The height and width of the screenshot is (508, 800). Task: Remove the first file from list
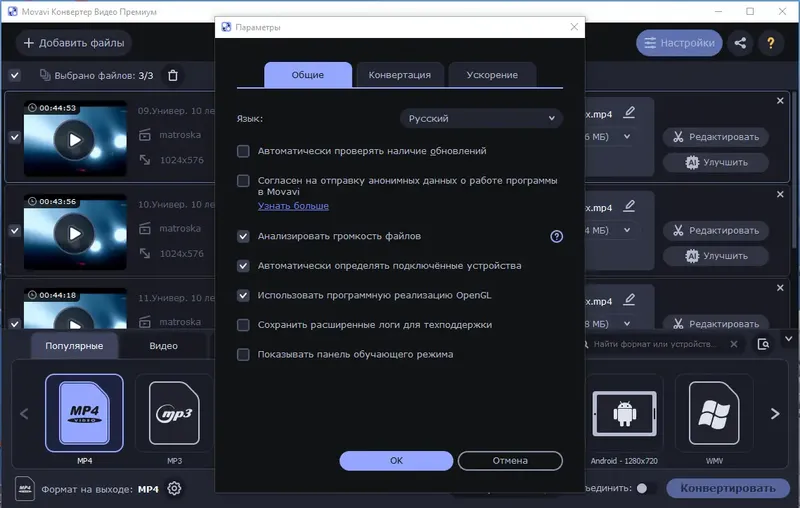(780, 101)
